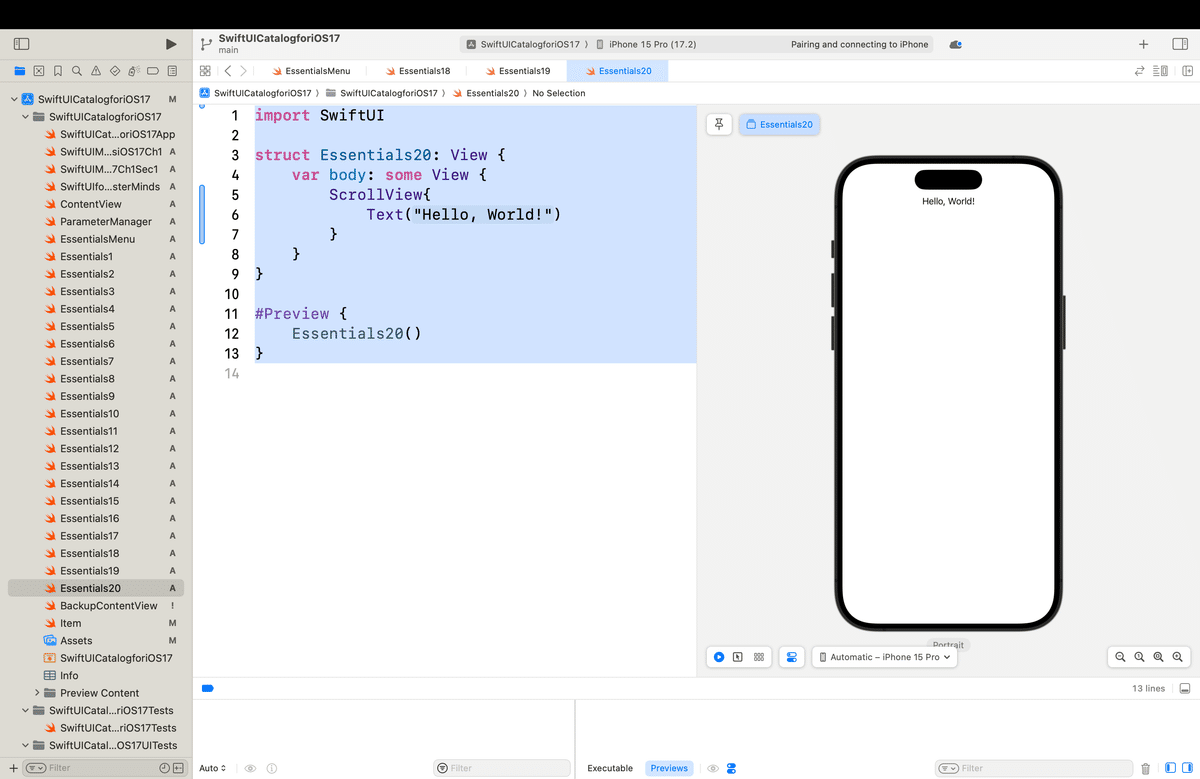Toggle the navigator sidebar button
The image size is (1200, 779).
pos(22,44)
